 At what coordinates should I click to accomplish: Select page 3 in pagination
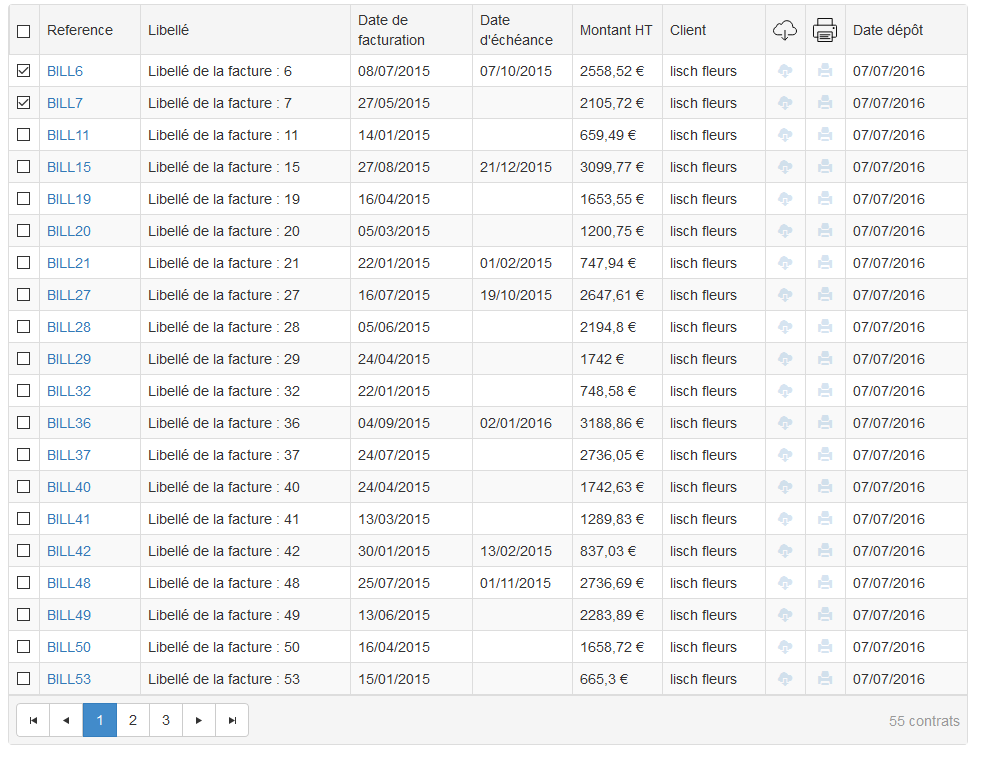click(x=166, y=720)
